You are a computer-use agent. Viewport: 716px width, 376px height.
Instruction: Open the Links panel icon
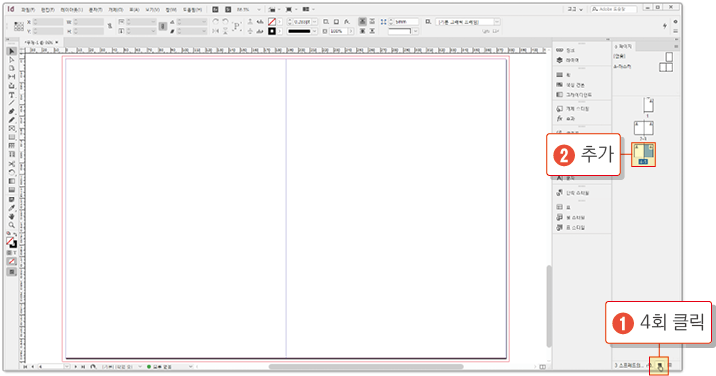pyautogui.click(x=559, y=50)
